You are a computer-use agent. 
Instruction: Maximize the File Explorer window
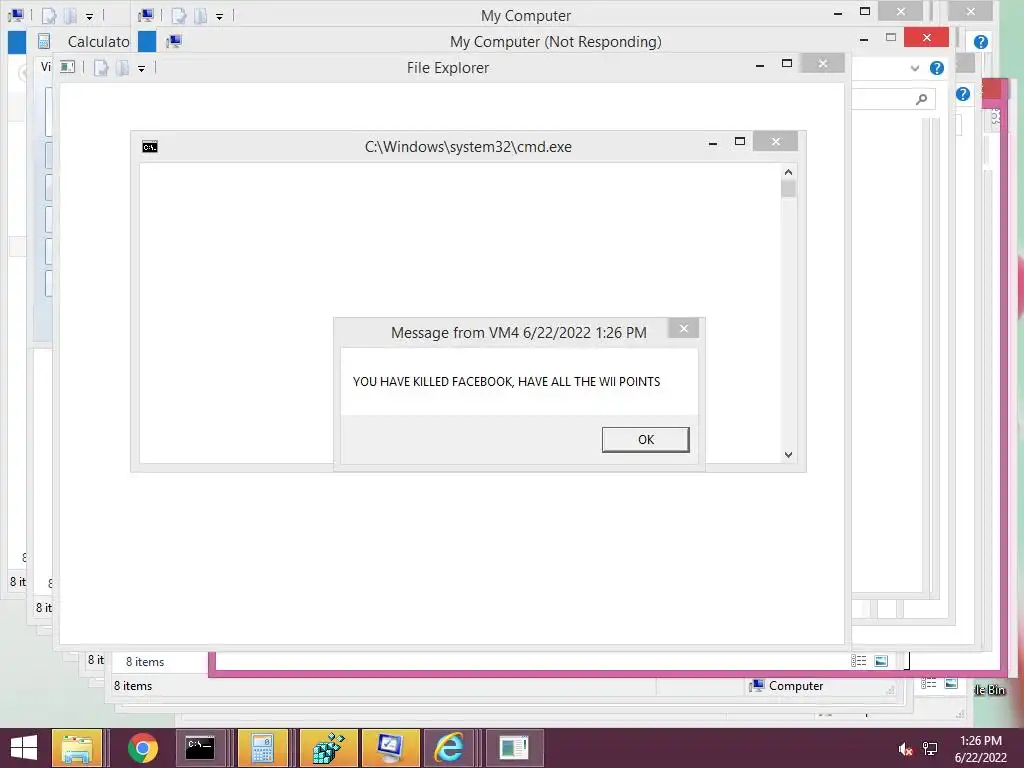tap(787, 63)
